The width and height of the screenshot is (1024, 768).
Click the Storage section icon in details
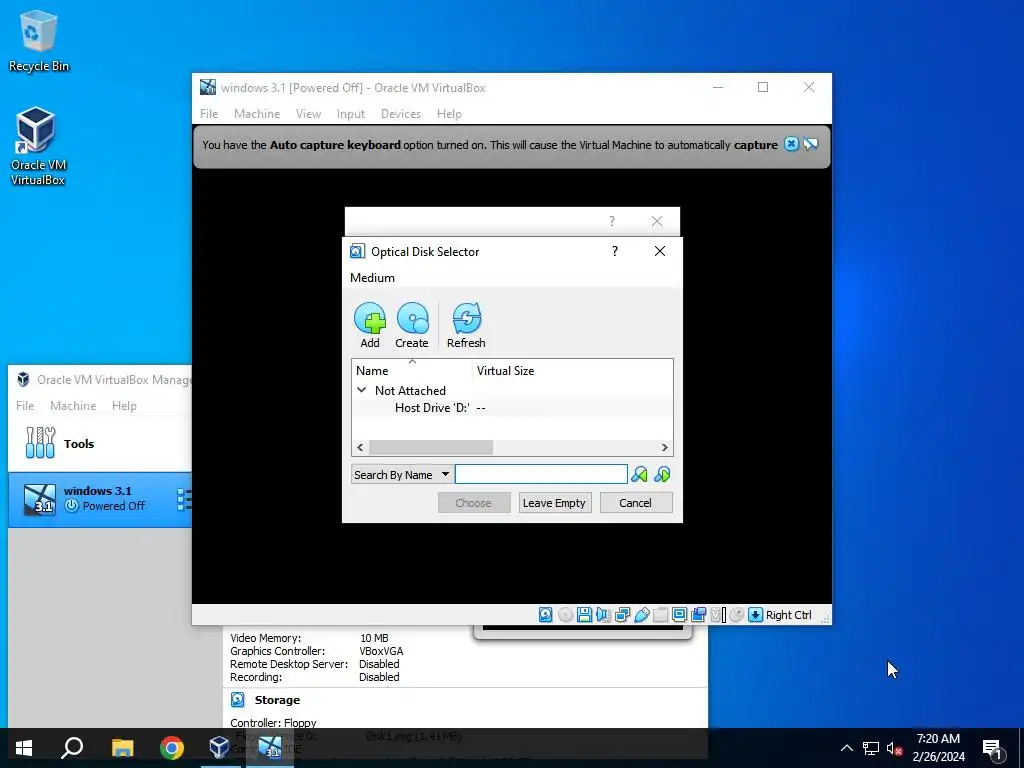[238, 700]
